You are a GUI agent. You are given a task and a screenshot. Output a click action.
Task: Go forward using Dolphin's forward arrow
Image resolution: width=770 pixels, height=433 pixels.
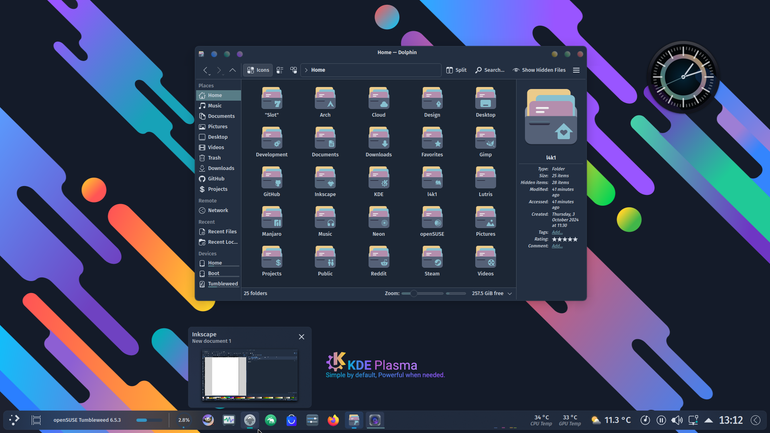[x=219, y=70]
